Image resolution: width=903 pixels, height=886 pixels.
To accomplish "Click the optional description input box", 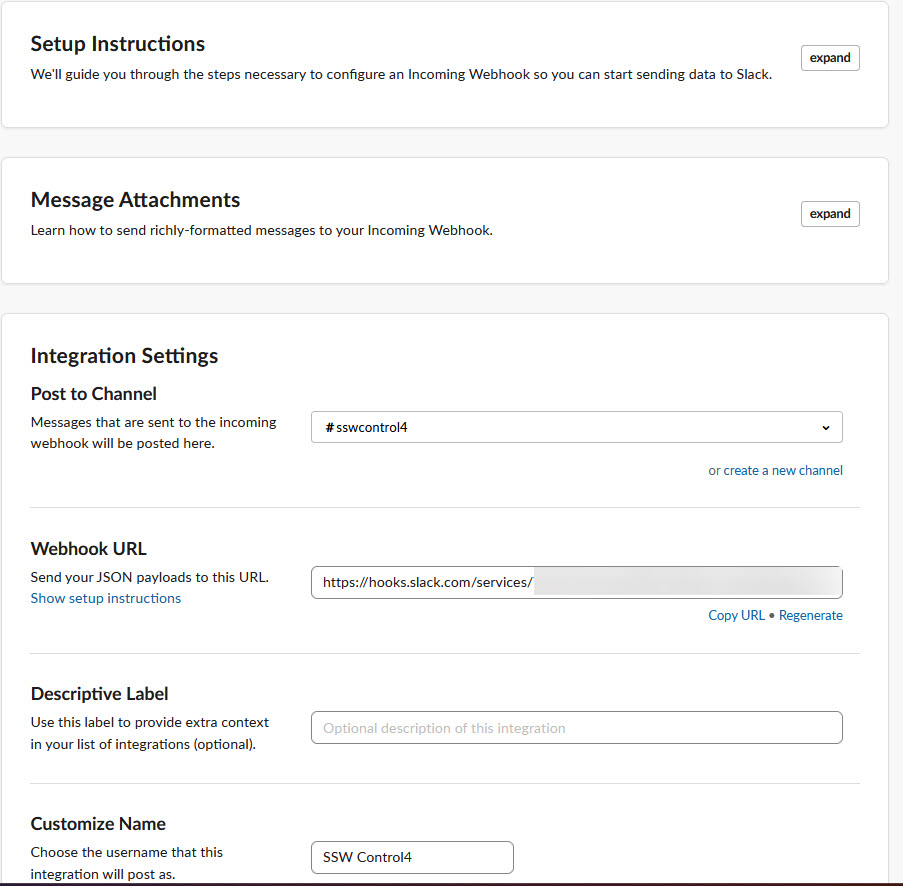I will point(576,728).
